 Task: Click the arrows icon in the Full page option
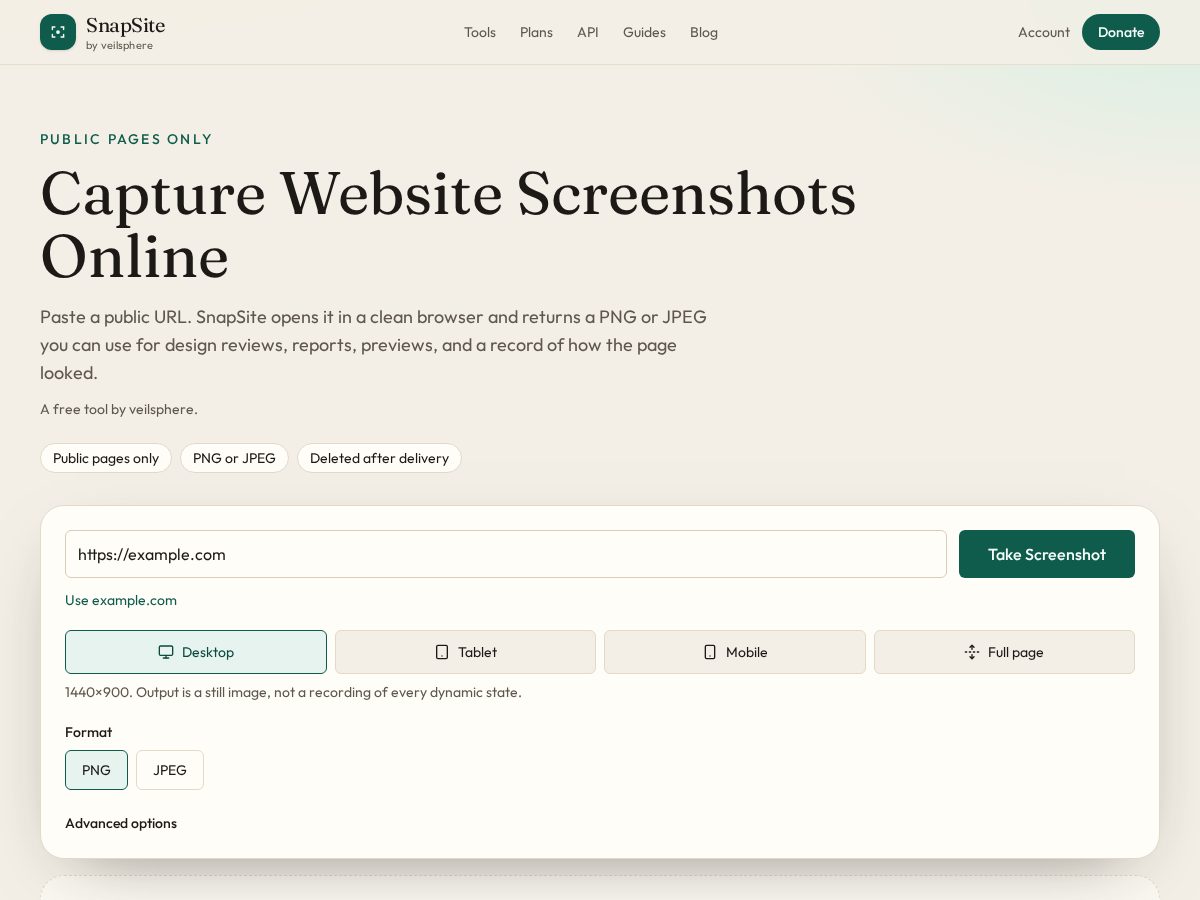(972, 652)
